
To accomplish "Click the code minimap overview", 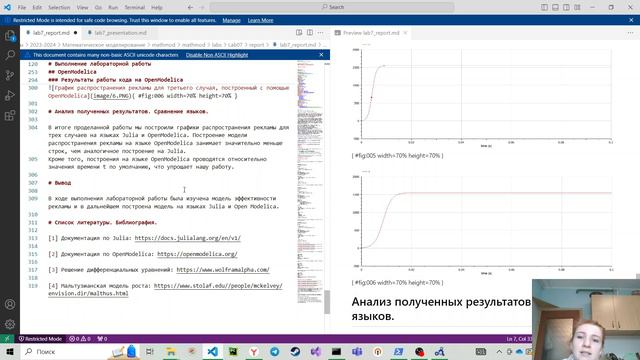I will pos(310,182).
